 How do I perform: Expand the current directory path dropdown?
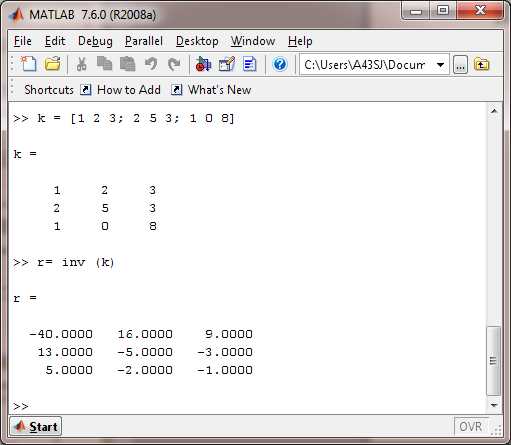coord(440,65)
